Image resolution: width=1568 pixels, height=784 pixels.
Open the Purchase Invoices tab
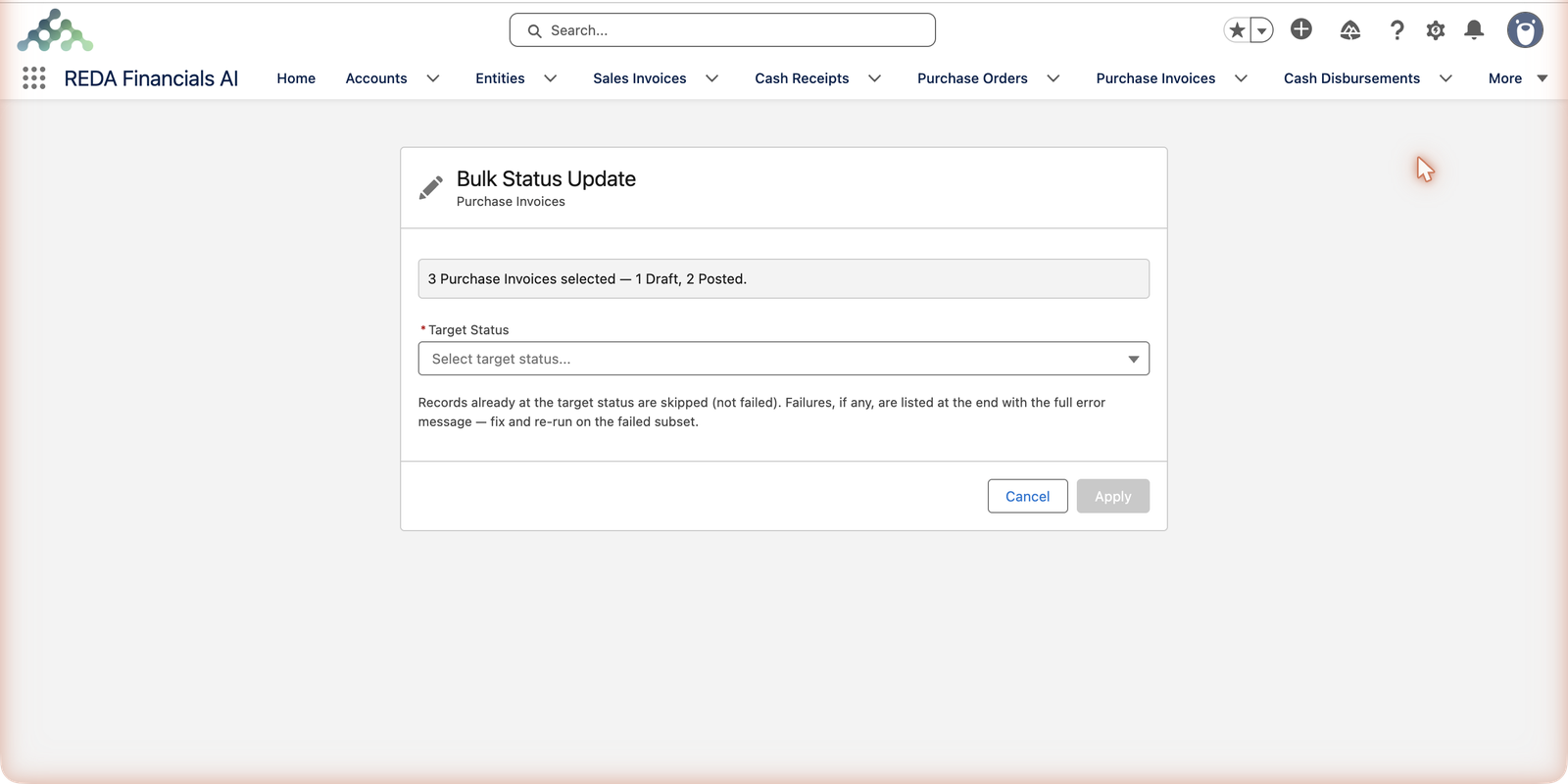(x=1155, y=78)
